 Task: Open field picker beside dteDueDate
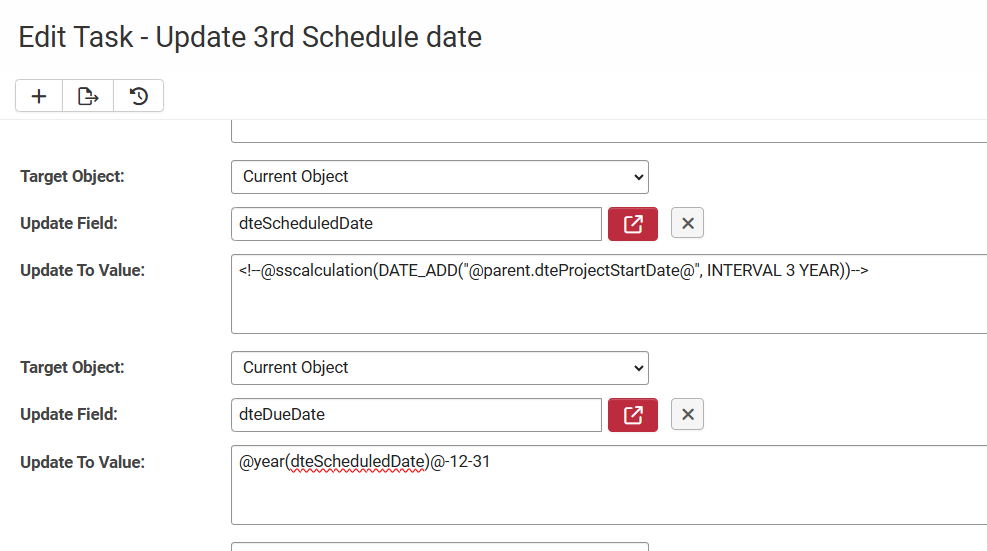[632, 415]
